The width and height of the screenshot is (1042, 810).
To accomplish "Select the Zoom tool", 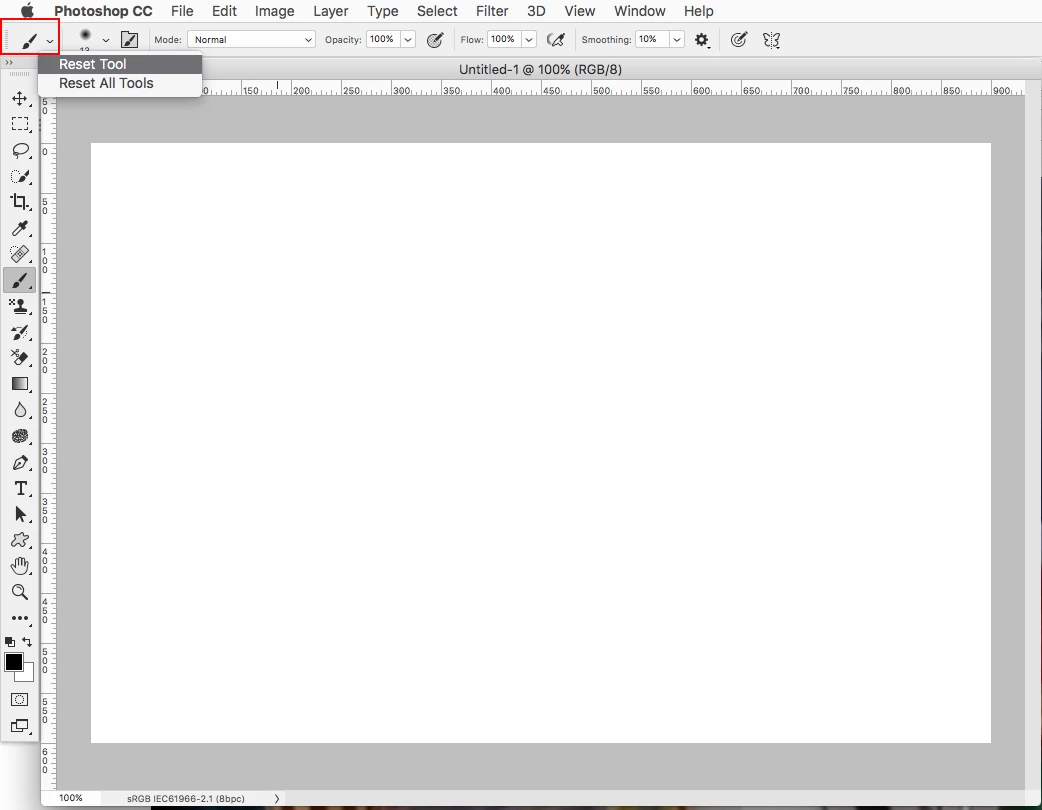I will (20, 592).
